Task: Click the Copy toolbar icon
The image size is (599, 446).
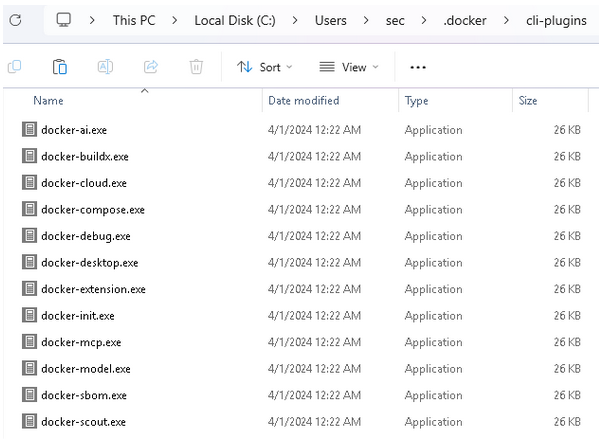Action: 15,67
